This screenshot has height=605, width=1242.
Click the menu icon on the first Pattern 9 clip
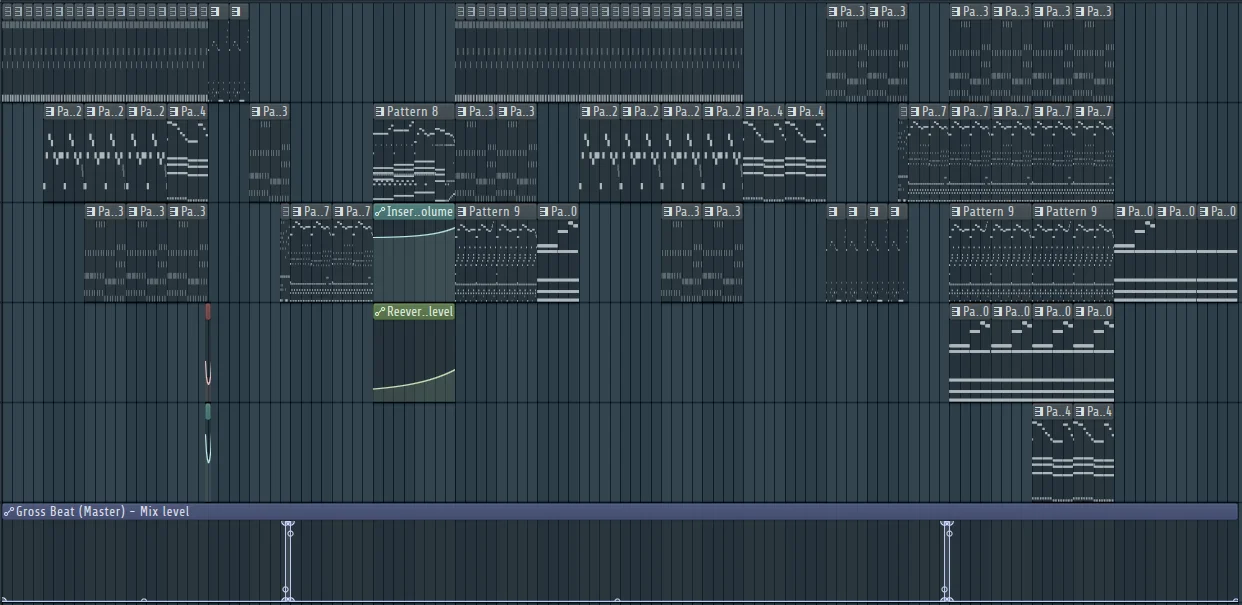click(460, 211)
